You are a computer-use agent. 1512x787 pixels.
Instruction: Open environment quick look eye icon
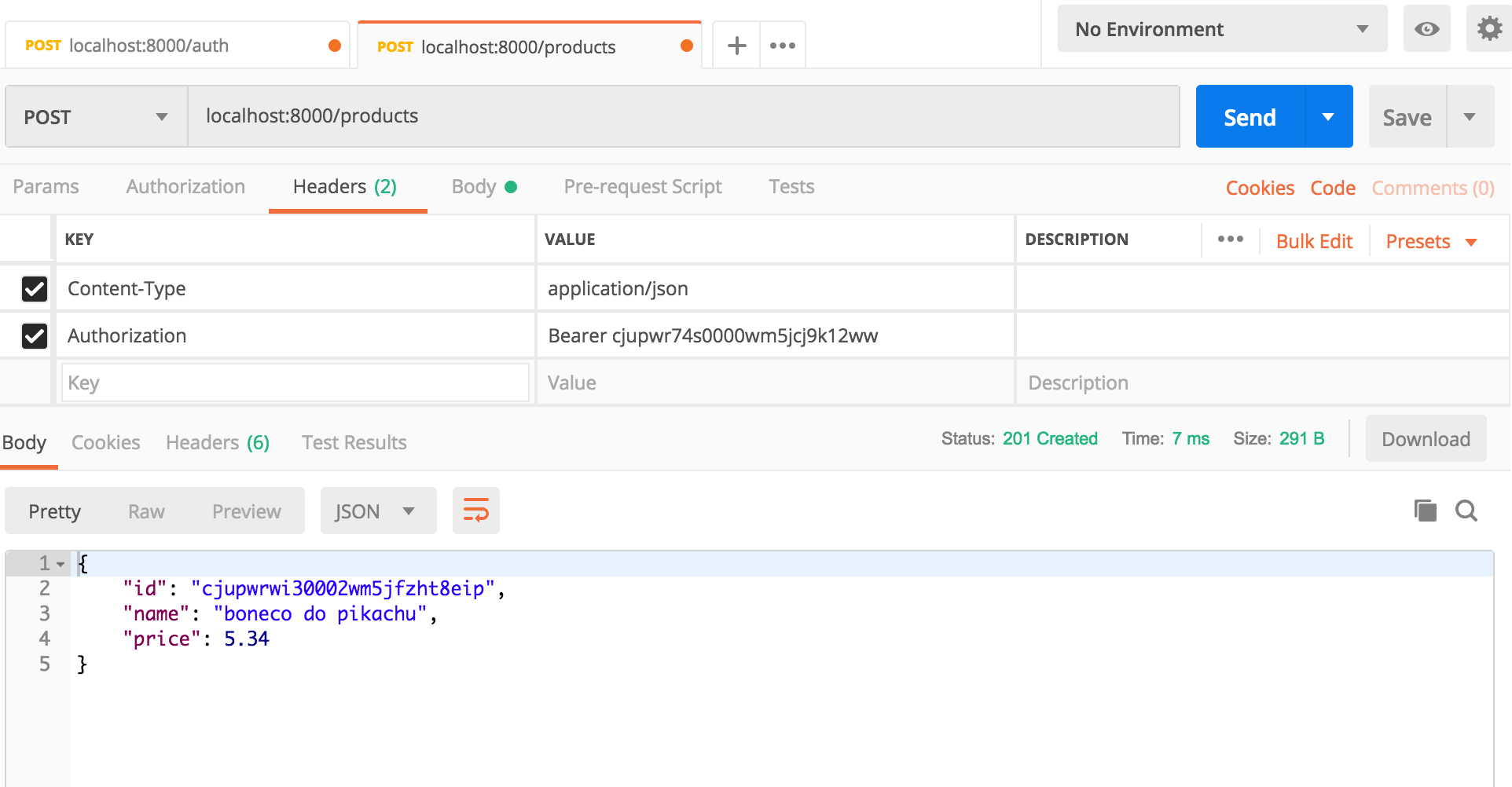1426,29
